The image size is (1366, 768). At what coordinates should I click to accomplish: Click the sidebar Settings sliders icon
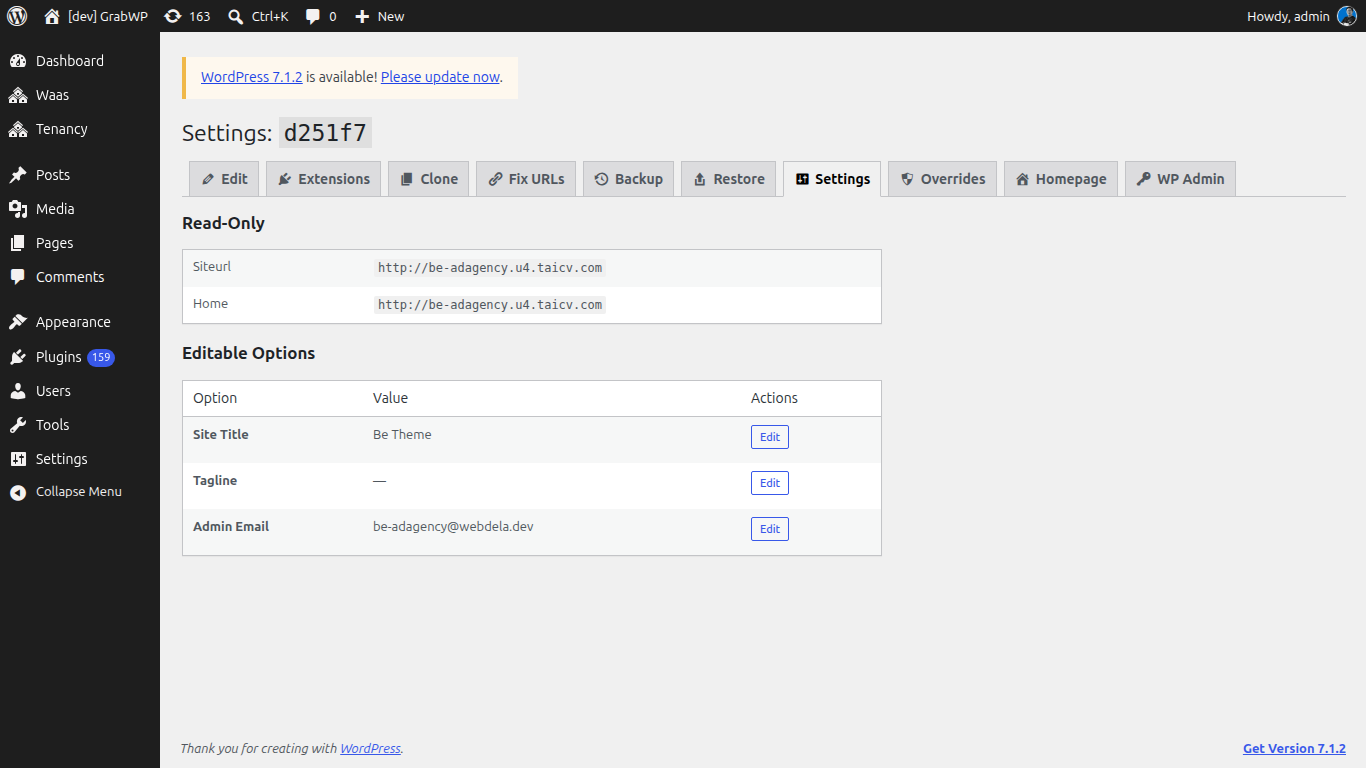click(x=18, y=459)
